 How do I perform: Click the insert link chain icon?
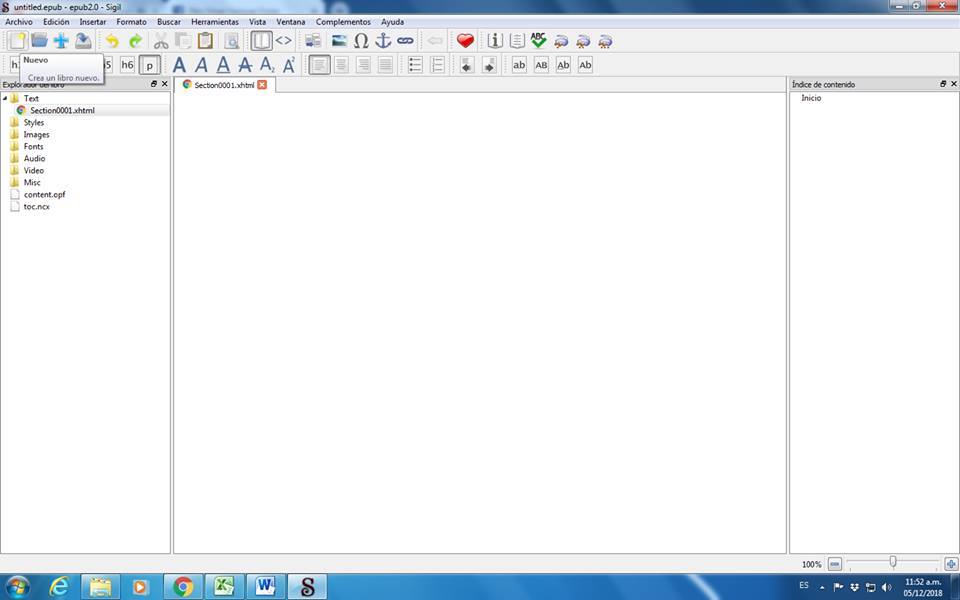[405, 41]
